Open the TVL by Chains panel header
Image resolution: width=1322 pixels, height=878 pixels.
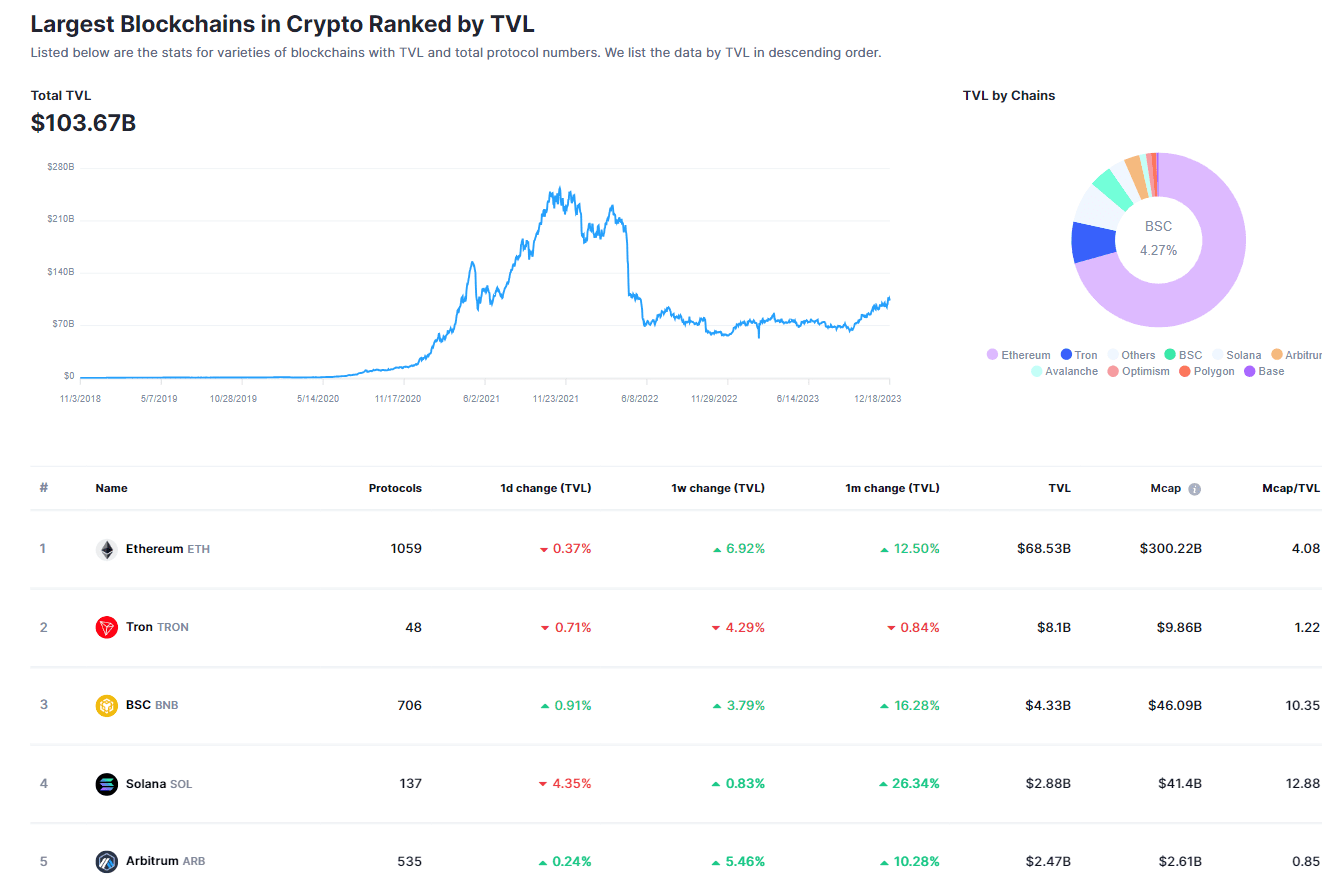coord(1009,95)
